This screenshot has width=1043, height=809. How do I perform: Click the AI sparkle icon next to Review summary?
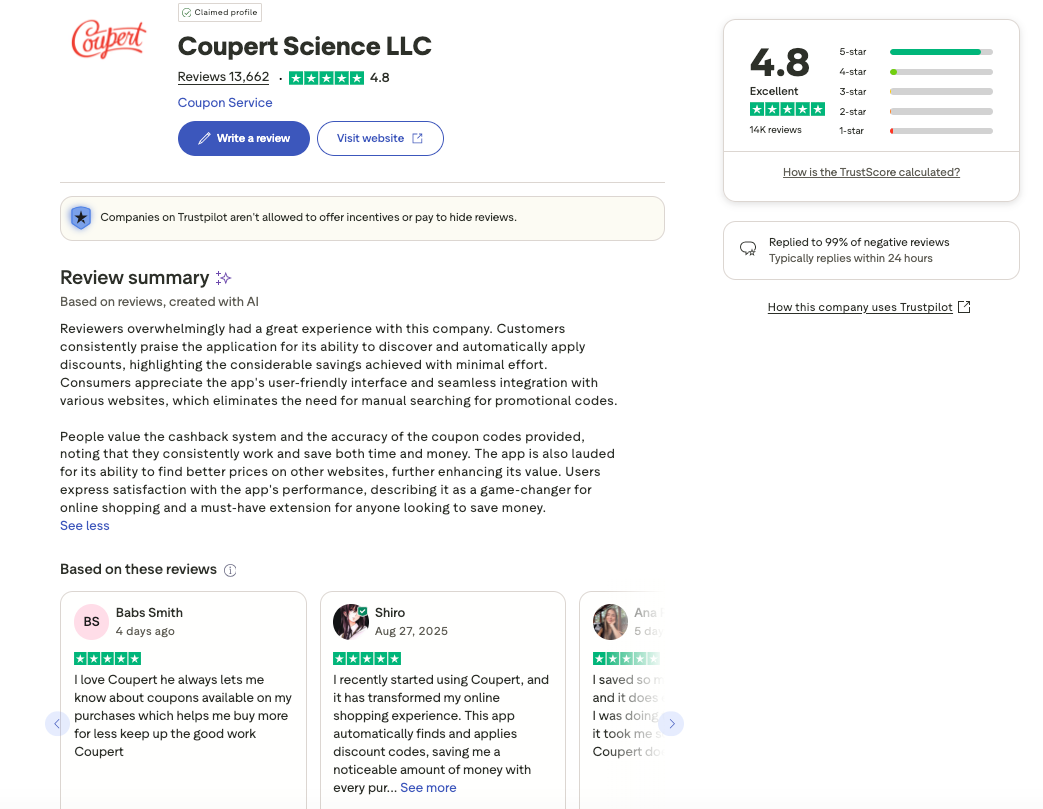click(x=224, y=277)
